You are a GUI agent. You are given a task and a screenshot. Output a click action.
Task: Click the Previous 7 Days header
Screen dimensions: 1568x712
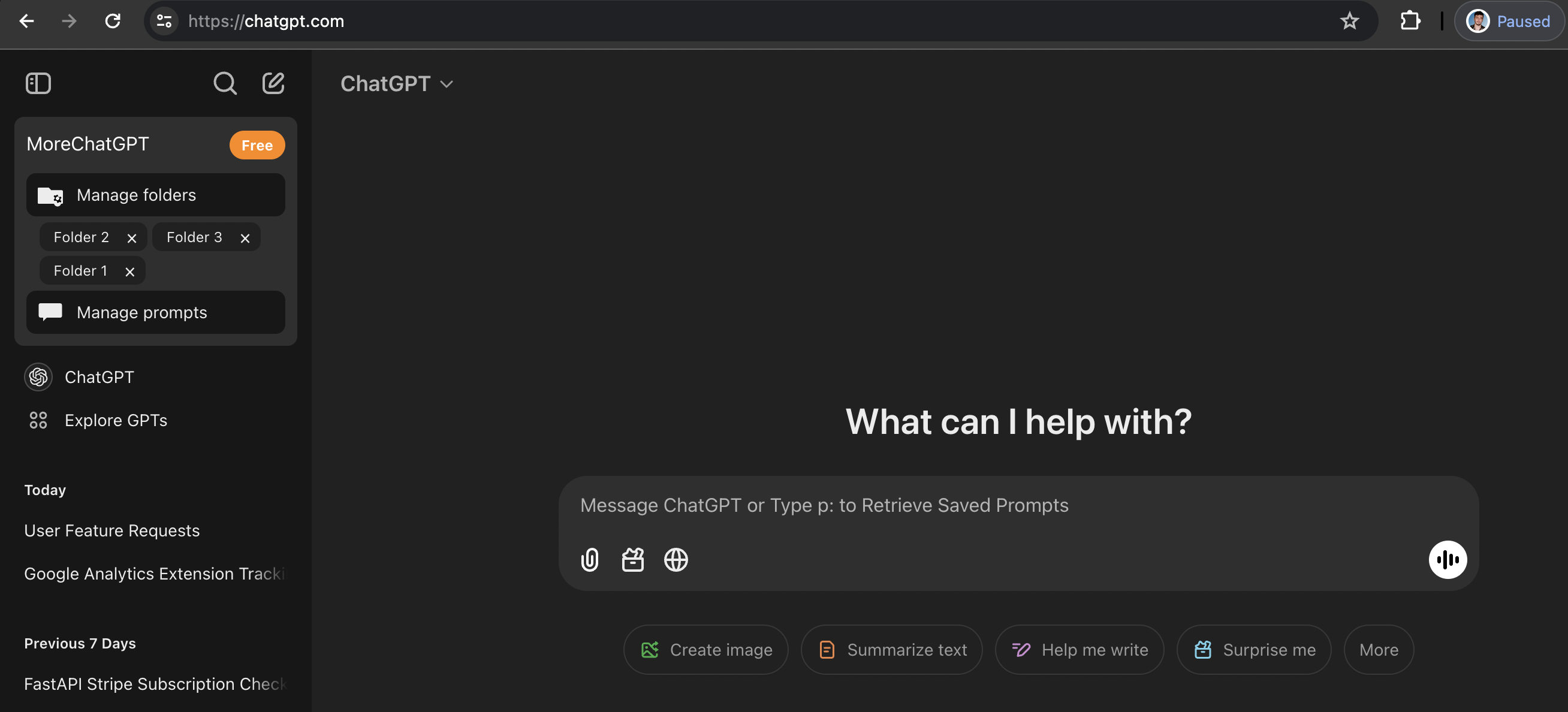[x=80, y=643]
